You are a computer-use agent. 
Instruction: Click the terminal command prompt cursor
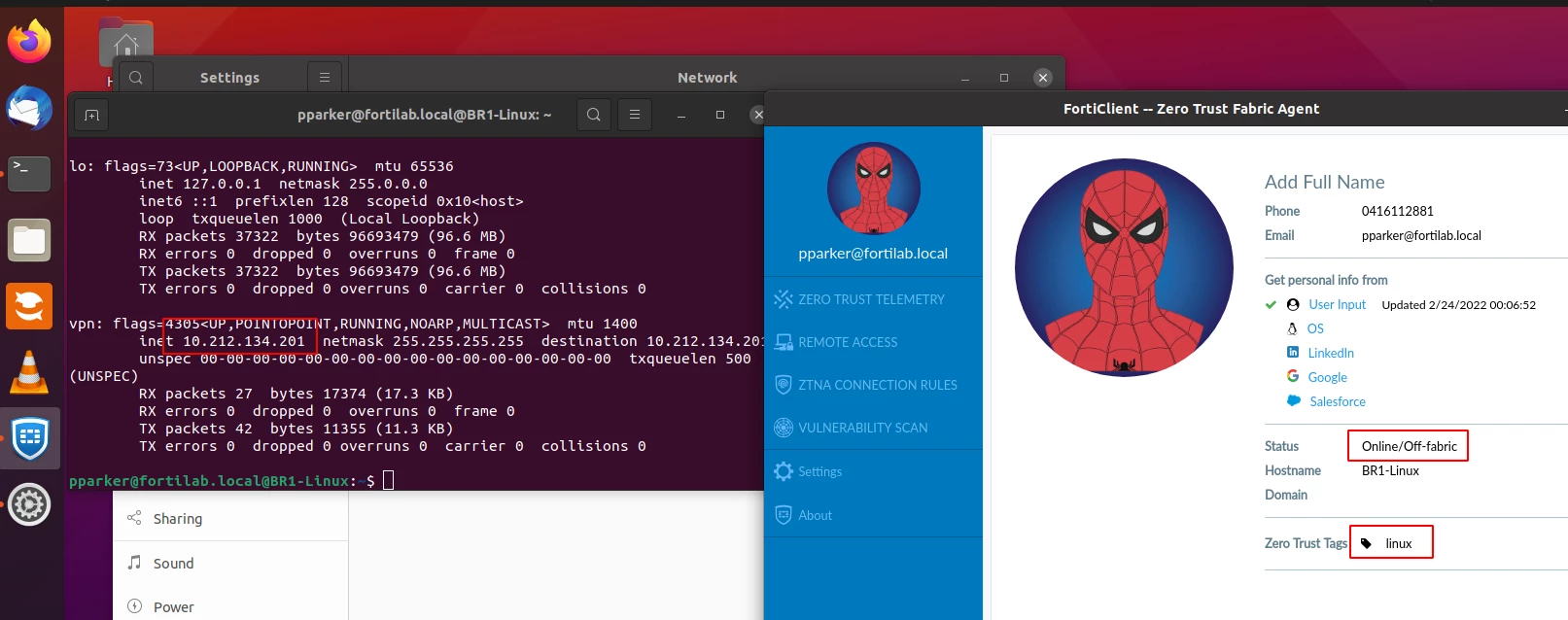[388, 480]
